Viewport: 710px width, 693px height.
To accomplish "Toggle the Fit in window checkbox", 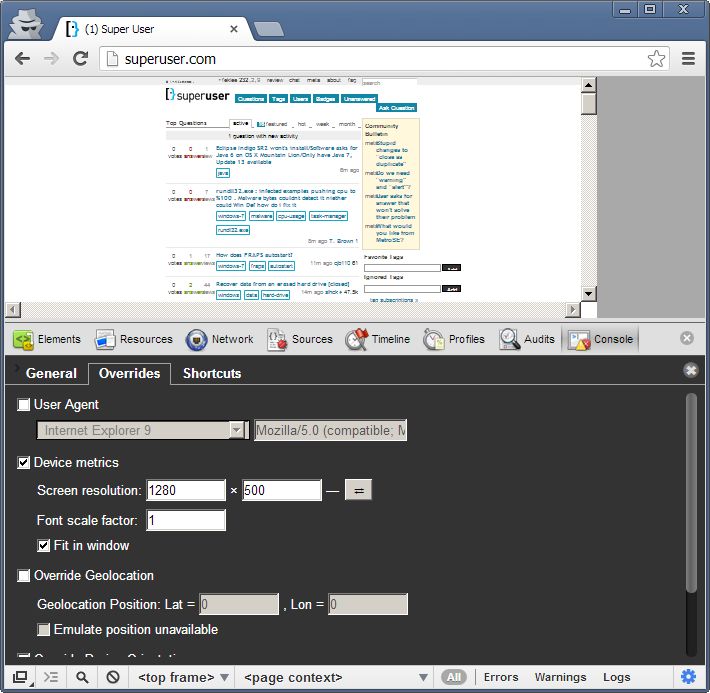I will pos(43,545).
